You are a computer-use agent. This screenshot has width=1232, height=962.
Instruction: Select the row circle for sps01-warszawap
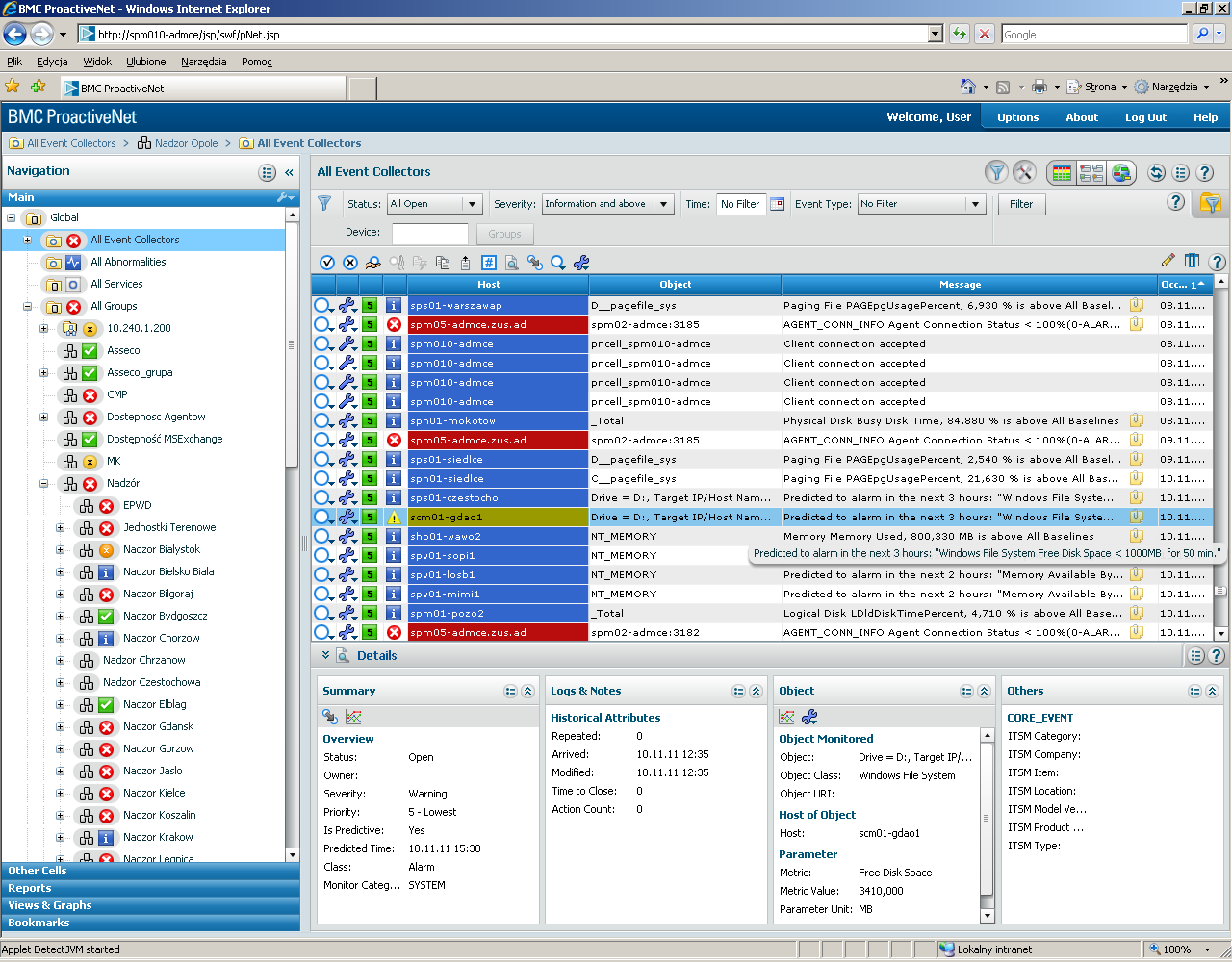point(322,305)
